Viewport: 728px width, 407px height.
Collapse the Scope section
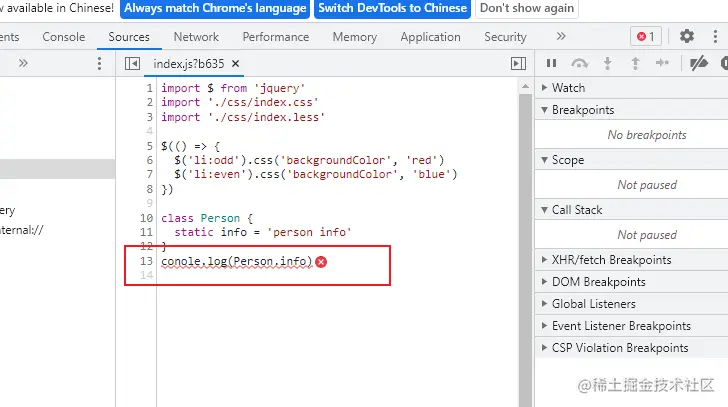(631, 160)
